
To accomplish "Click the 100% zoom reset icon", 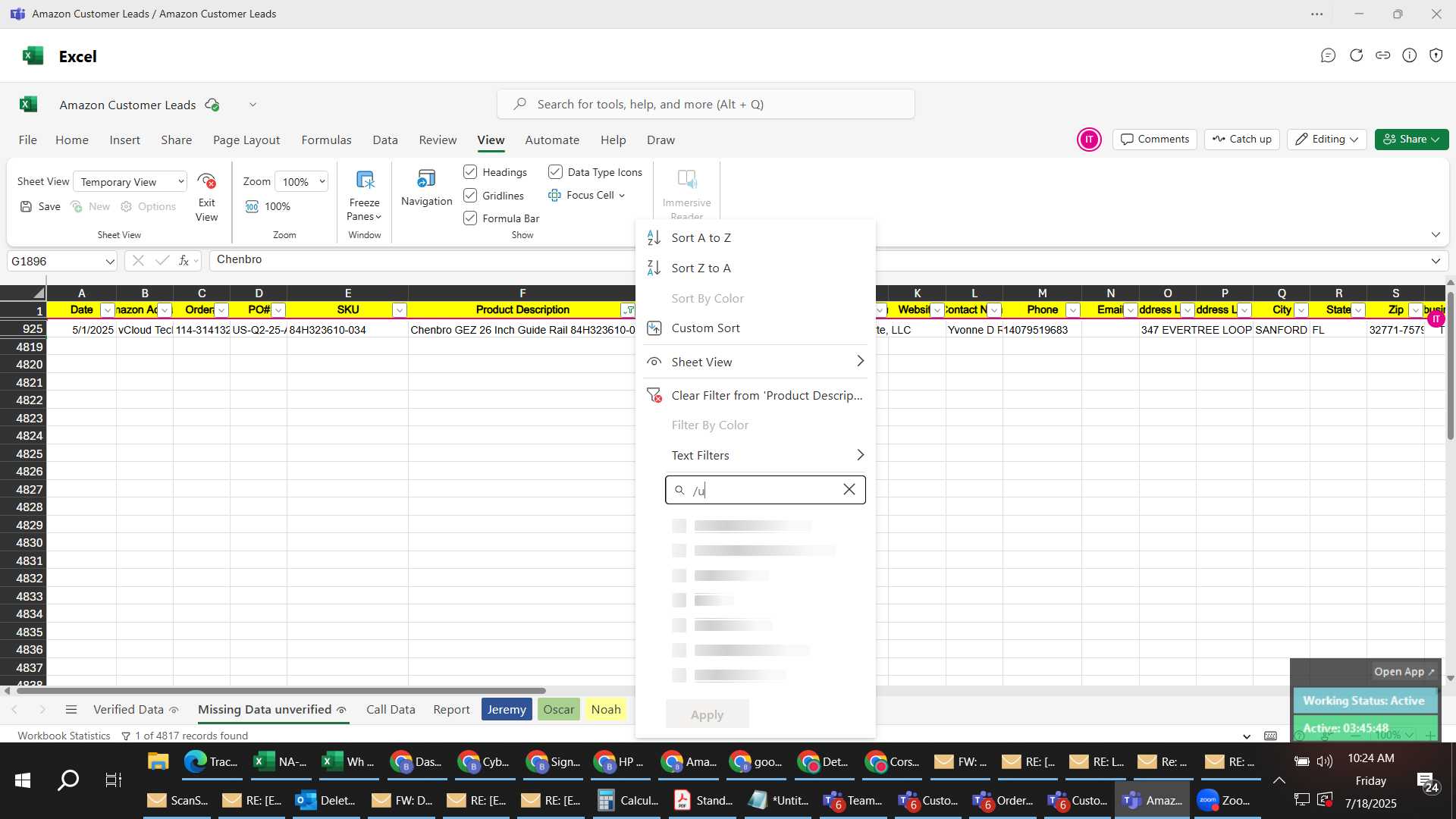I will click(x=252, y=206).
